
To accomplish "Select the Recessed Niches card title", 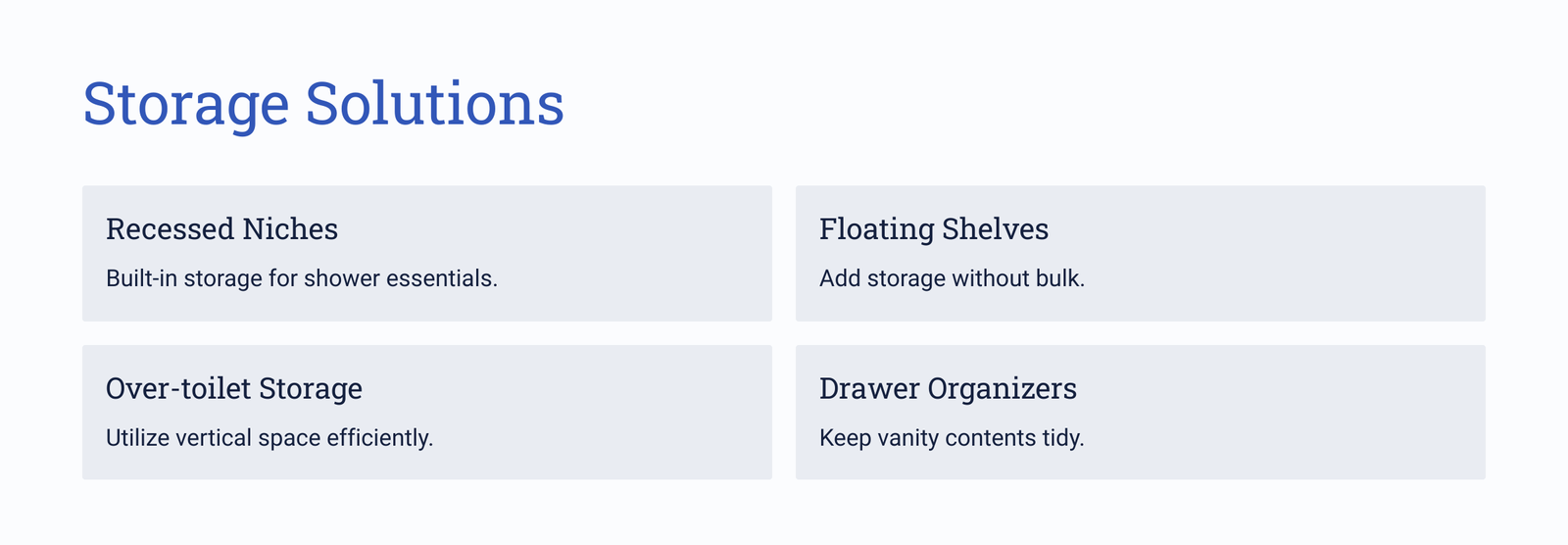I will 221,228.
